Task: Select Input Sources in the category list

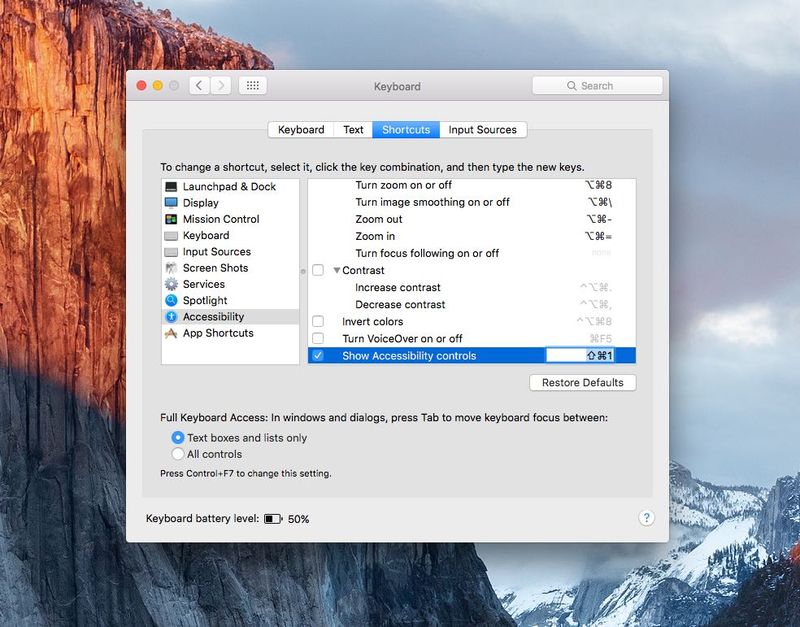Action: click(x=230, y=252)
